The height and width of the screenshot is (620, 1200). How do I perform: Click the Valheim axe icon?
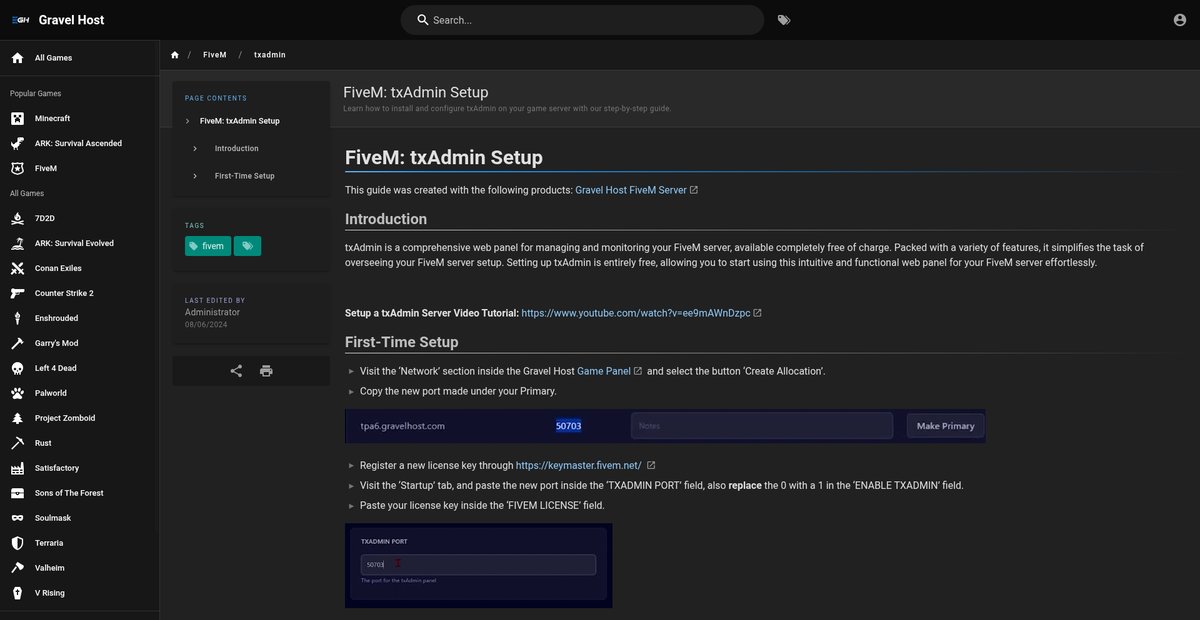point(17,568)
